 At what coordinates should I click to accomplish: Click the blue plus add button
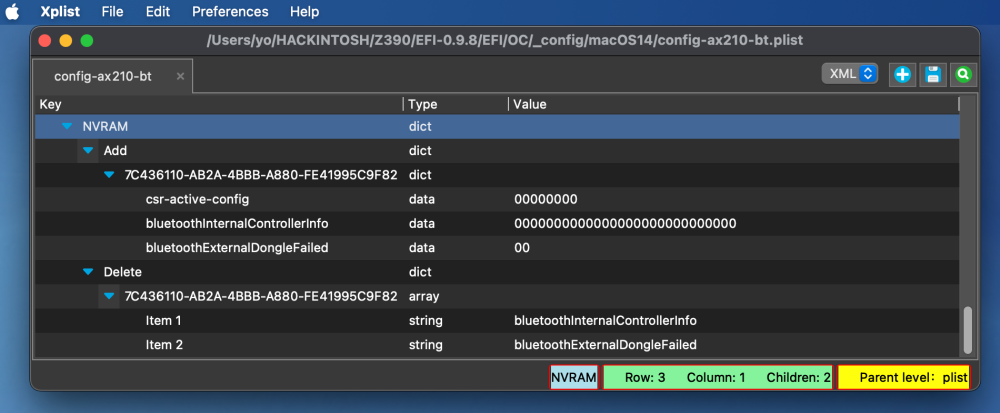tap(902, 75)
